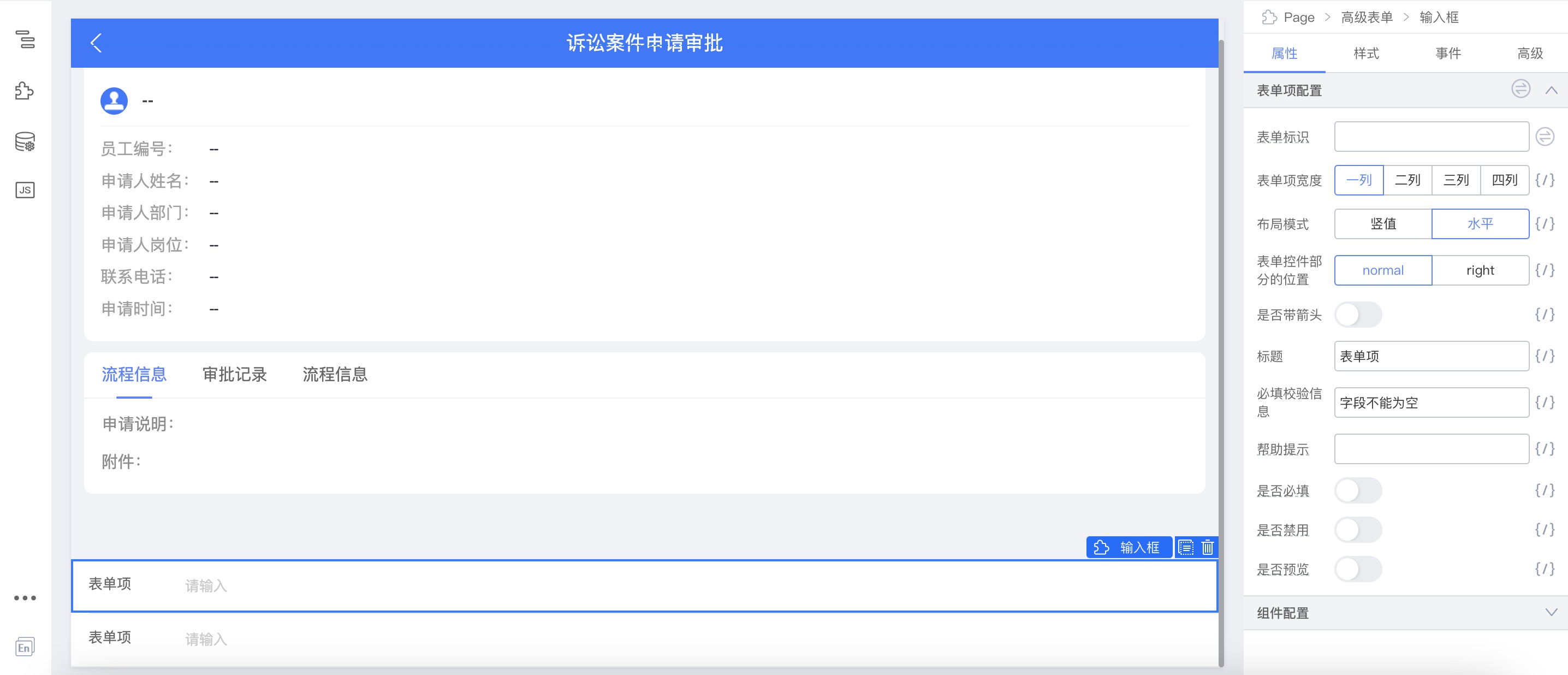Click the delete trash bin icon
Image resolution: width=1568 pixels, height=675 pixels.
pos(1208,547)
